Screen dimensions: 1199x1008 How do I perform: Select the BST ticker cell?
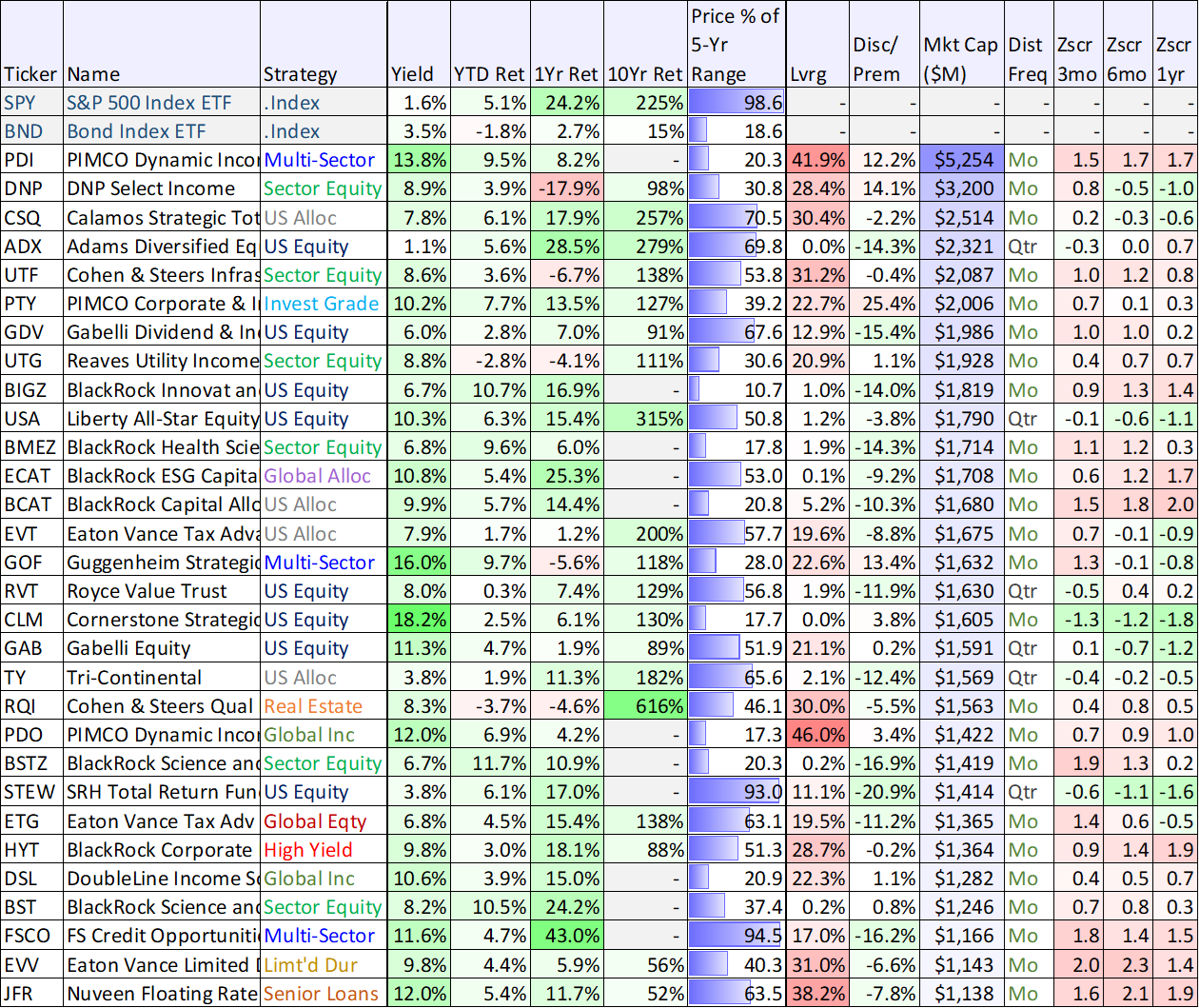pyautogui.click(x=31, y=907)
